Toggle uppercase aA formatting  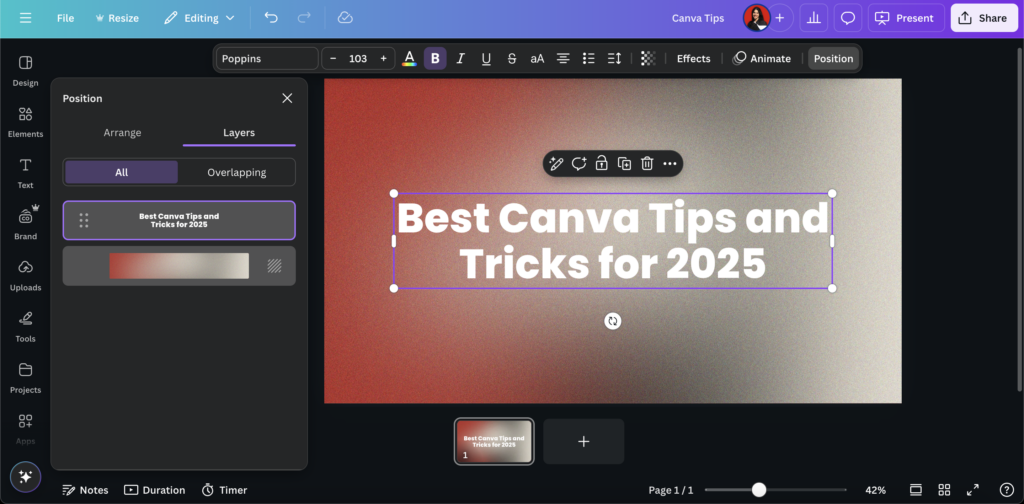[x=537, y=59]
